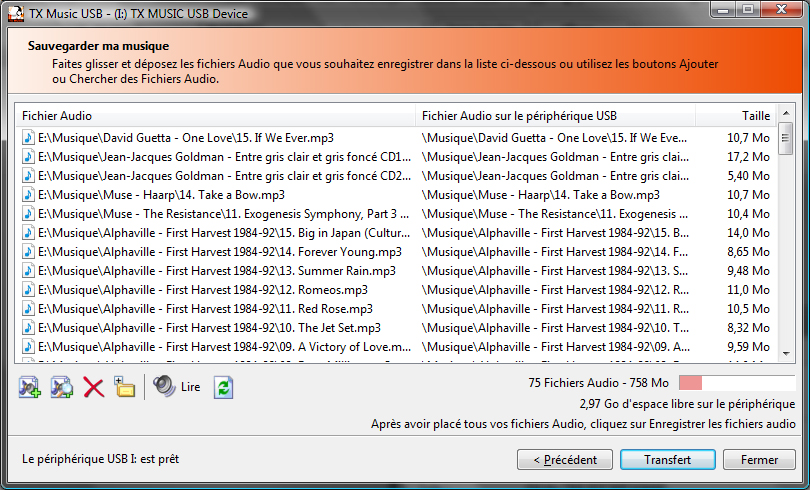Click the list scrollbar up arrow
Image resolution: width=810 pixels, height=490 pixels.
pos(786,113)
